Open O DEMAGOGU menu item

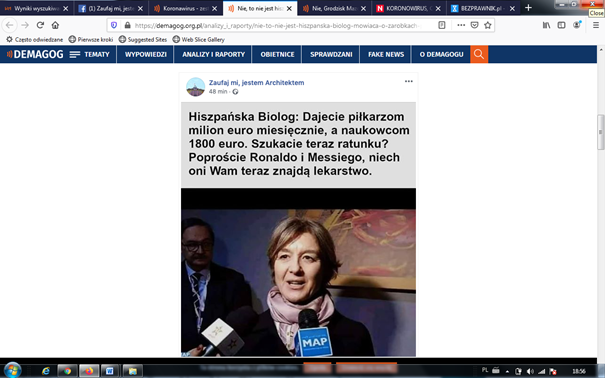click(x=441, y=54)
